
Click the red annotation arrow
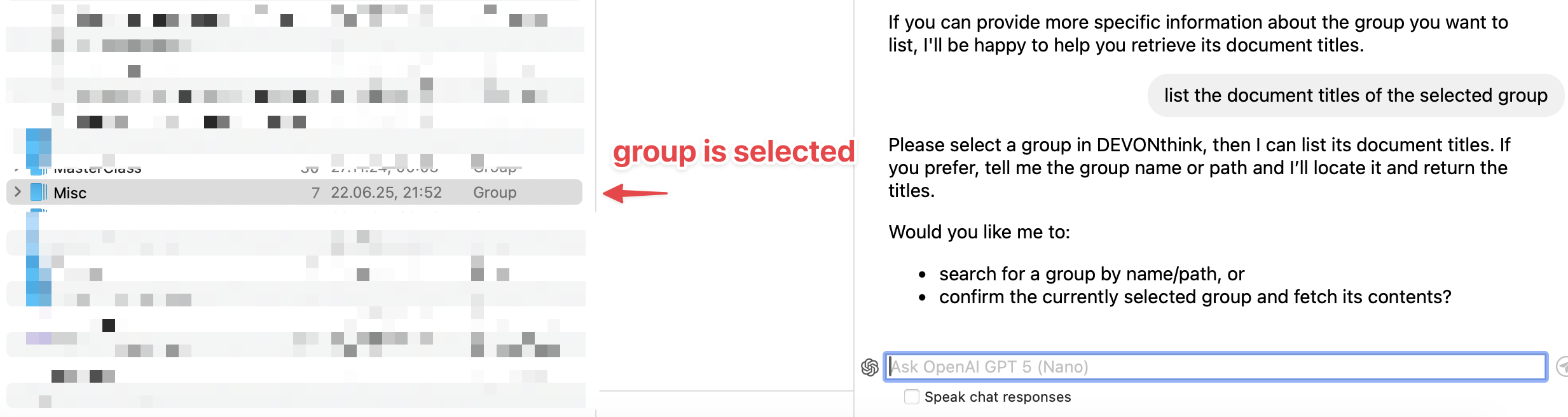point(635,193)
